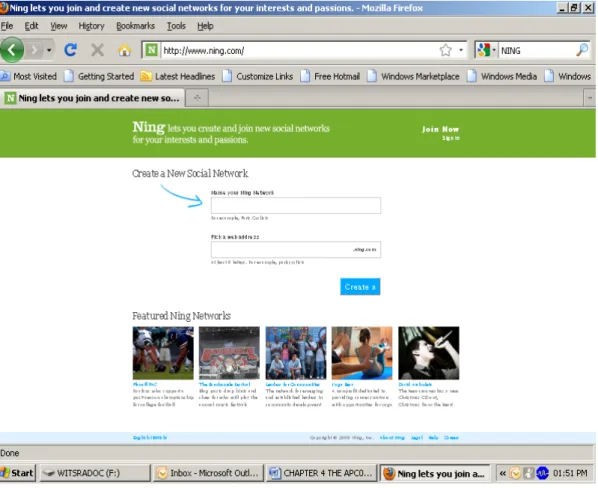Click the Pick a web address field
This screenshot has width=598, height=488.
point(296,249)
